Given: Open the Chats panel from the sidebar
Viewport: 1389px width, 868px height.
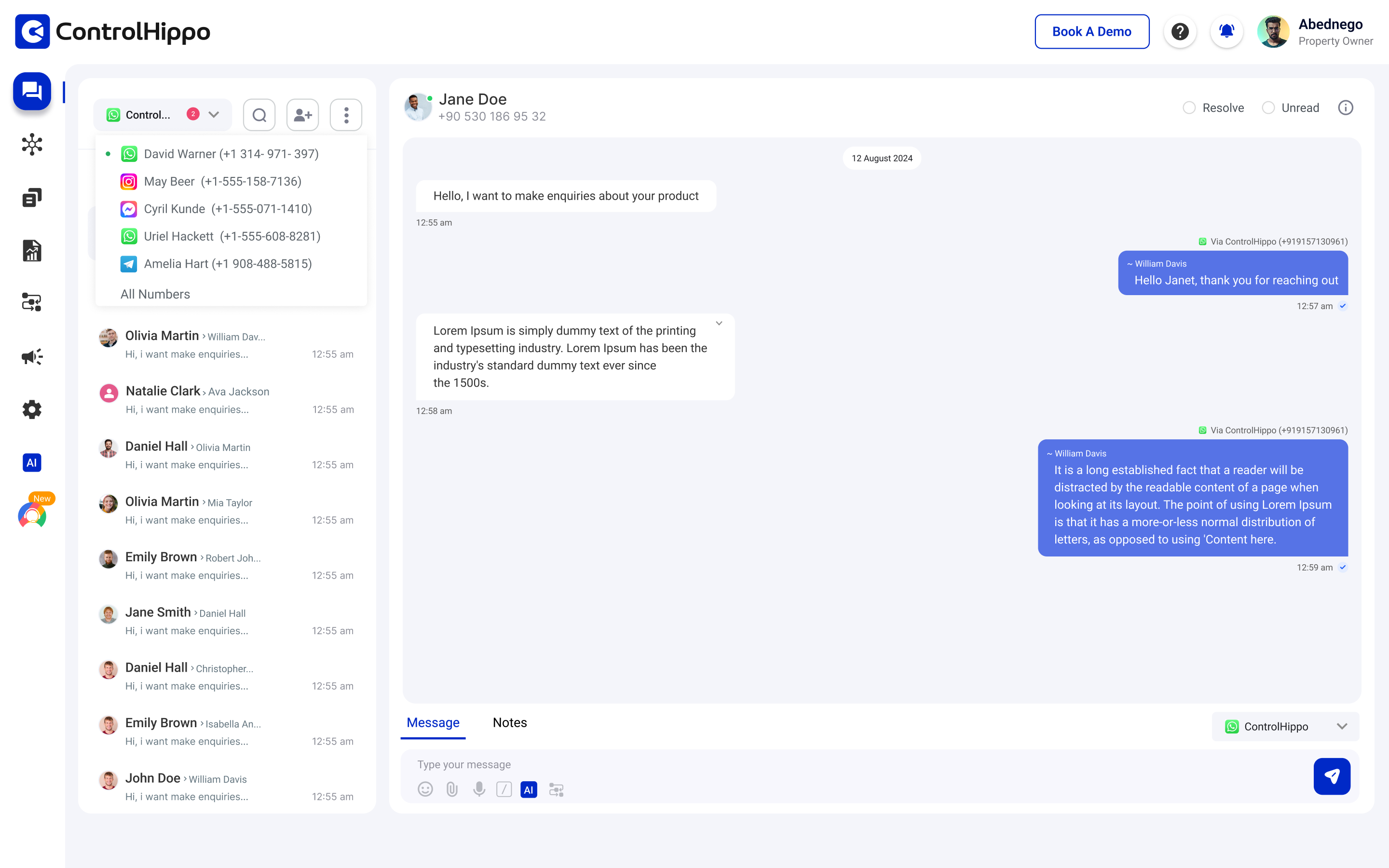Looking at the screenshot, I should pos(31,91).
